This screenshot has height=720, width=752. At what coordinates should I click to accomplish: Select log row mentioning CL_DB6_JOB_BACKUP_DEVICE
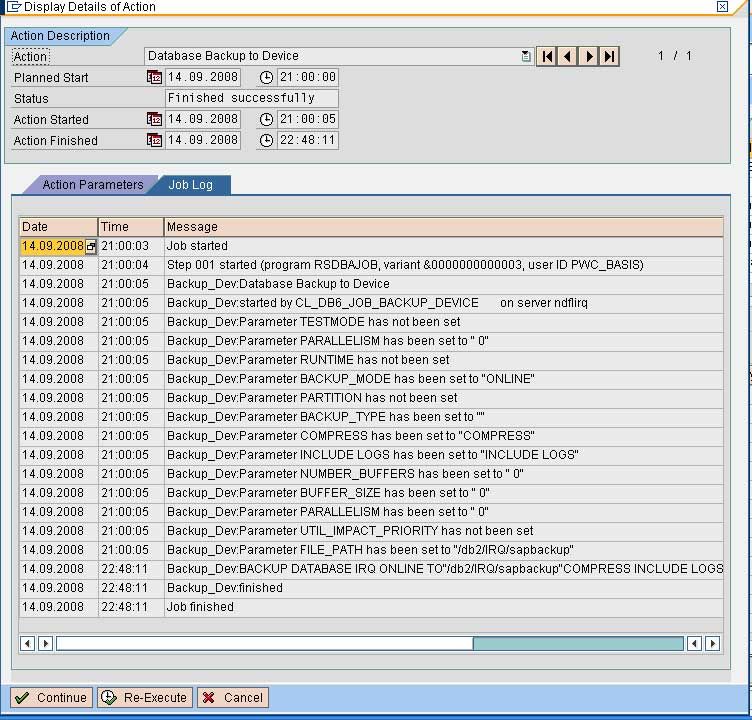371,303
